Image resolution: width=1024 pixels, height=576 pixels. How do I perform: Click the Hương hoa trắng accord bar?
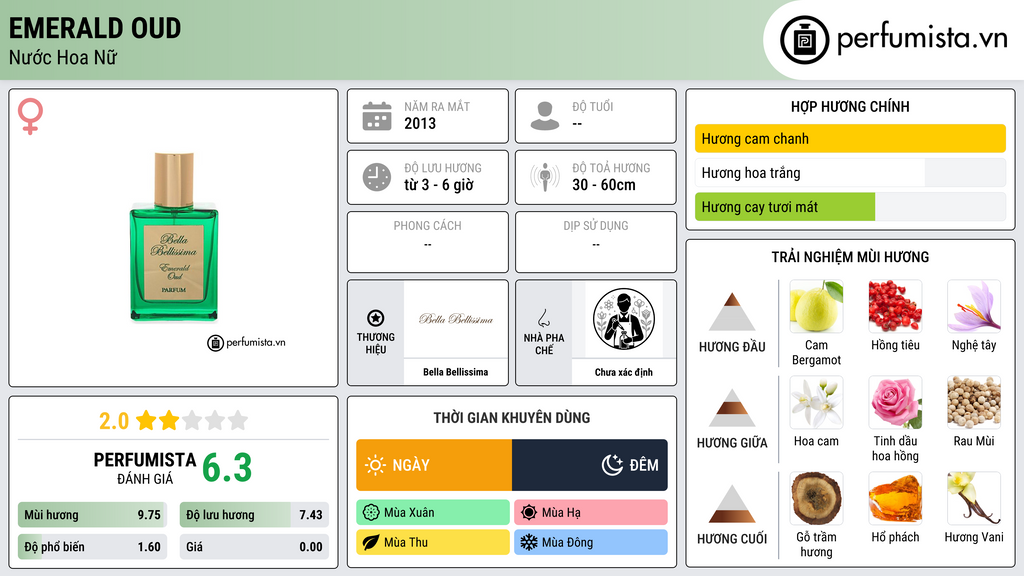point(850,172)
